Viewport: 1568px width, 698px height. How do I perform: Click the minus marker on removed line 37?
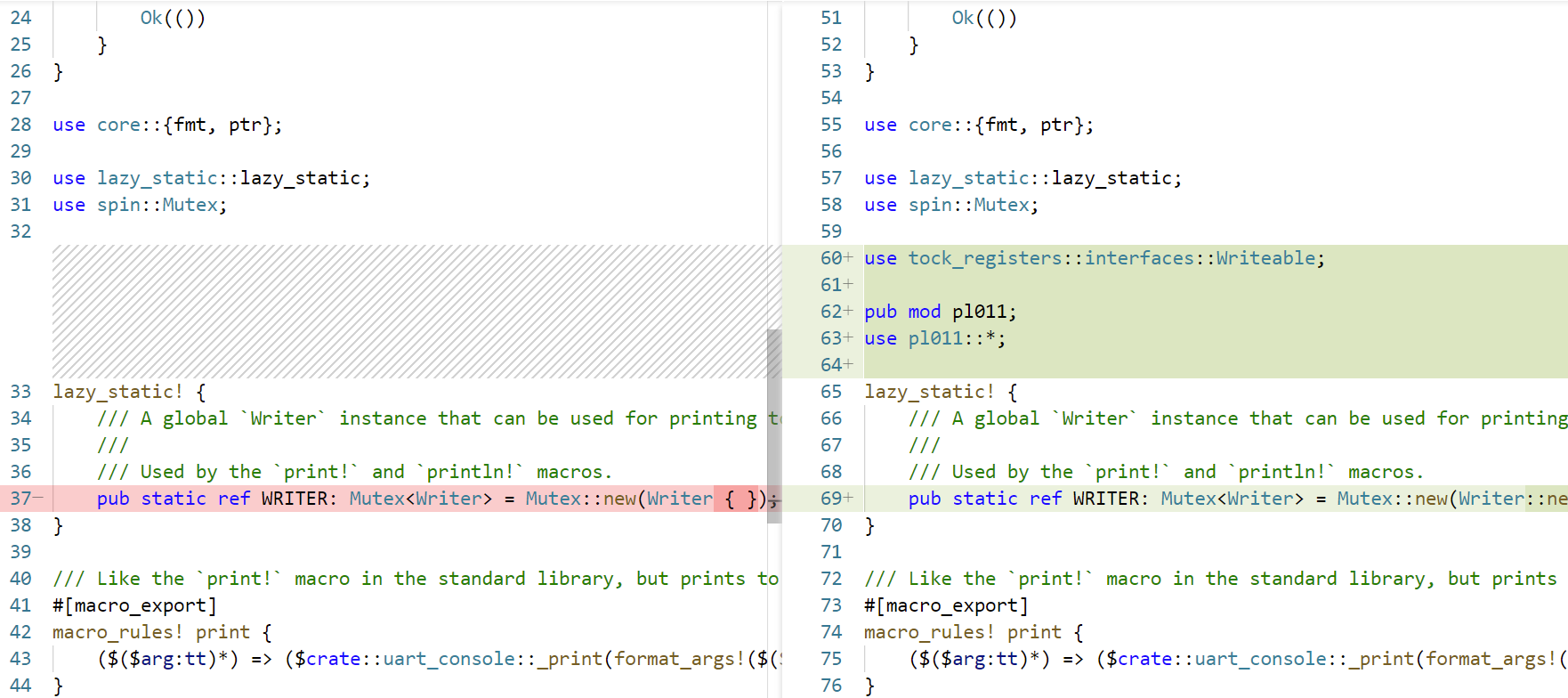tap(38, 499)
